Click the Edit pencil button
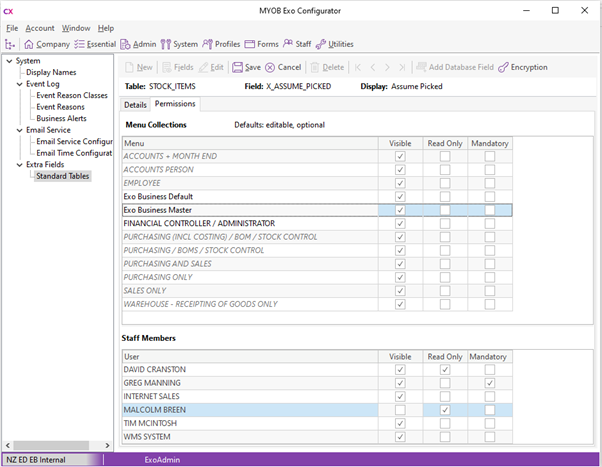602x467 pixels. [x=211, y=68]
